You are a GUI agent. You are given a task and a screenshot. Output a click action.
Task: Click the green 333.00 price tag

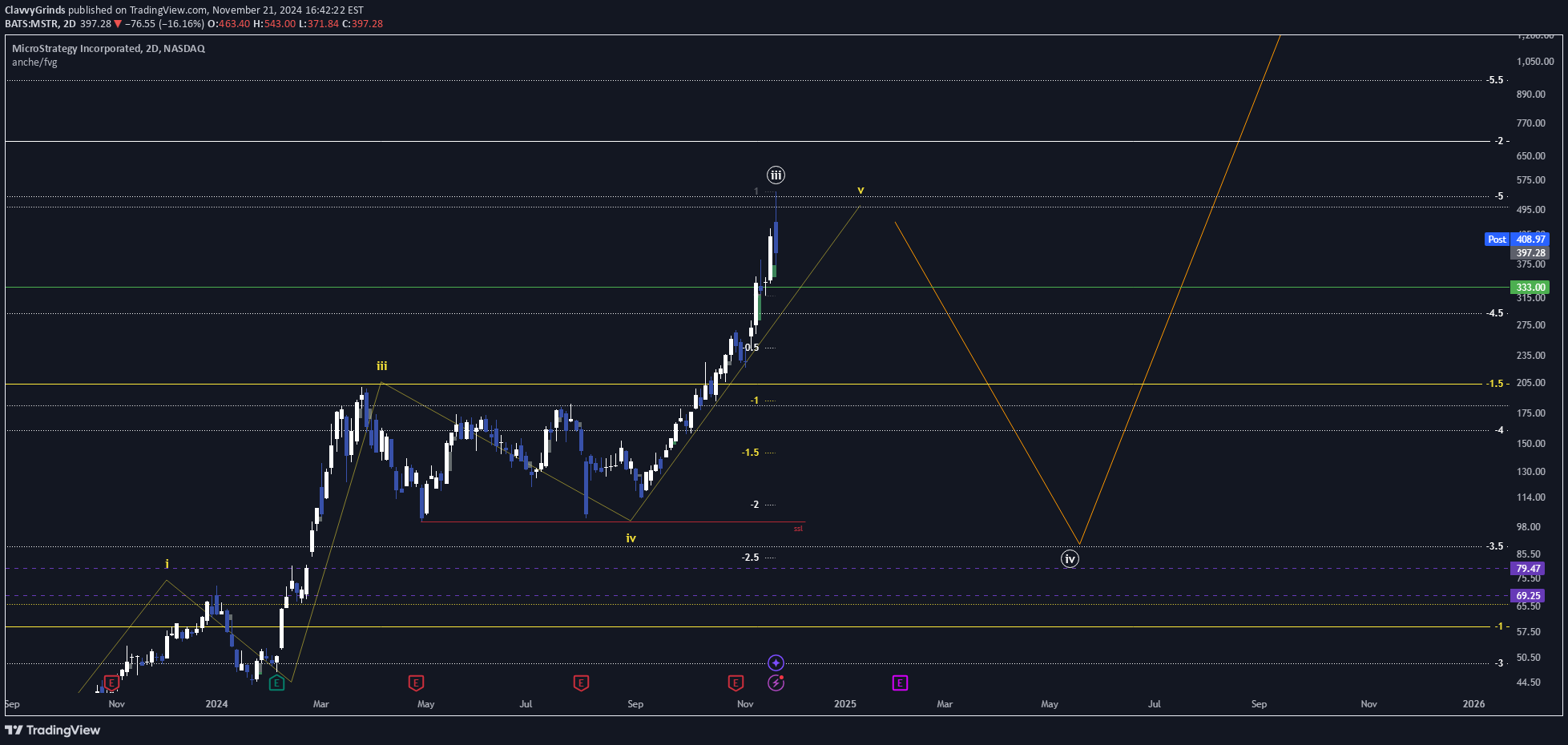click(x=1530, y=288)
